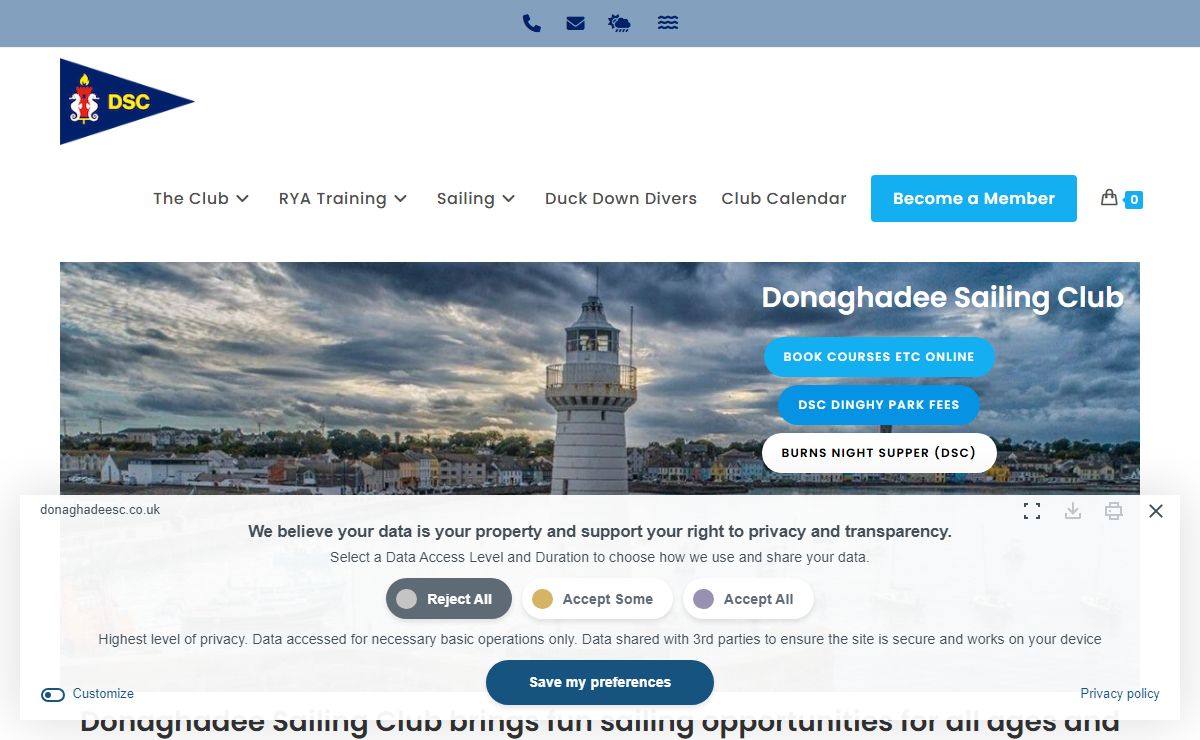Open Duck Down Divers menu item
Screen dimensions: 1200x740
[621, 198]
